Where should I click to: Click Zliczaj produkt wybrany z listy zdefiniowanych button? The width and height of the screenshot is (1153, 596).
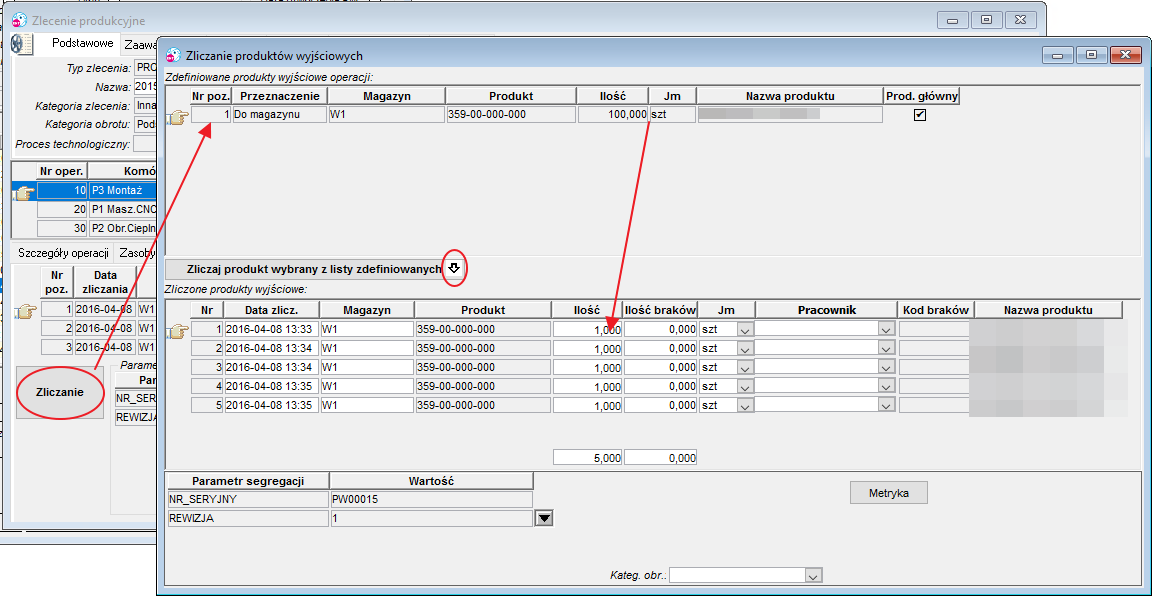315,269
